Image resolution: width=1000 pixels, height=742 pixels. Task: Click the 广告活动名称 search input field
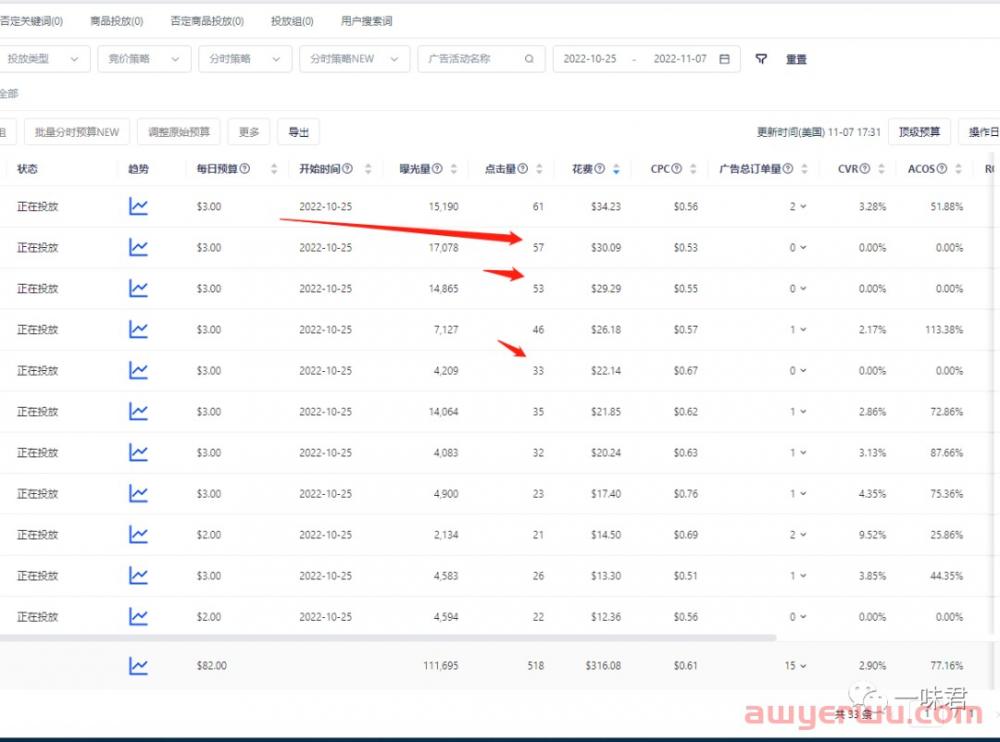(470, 59)
